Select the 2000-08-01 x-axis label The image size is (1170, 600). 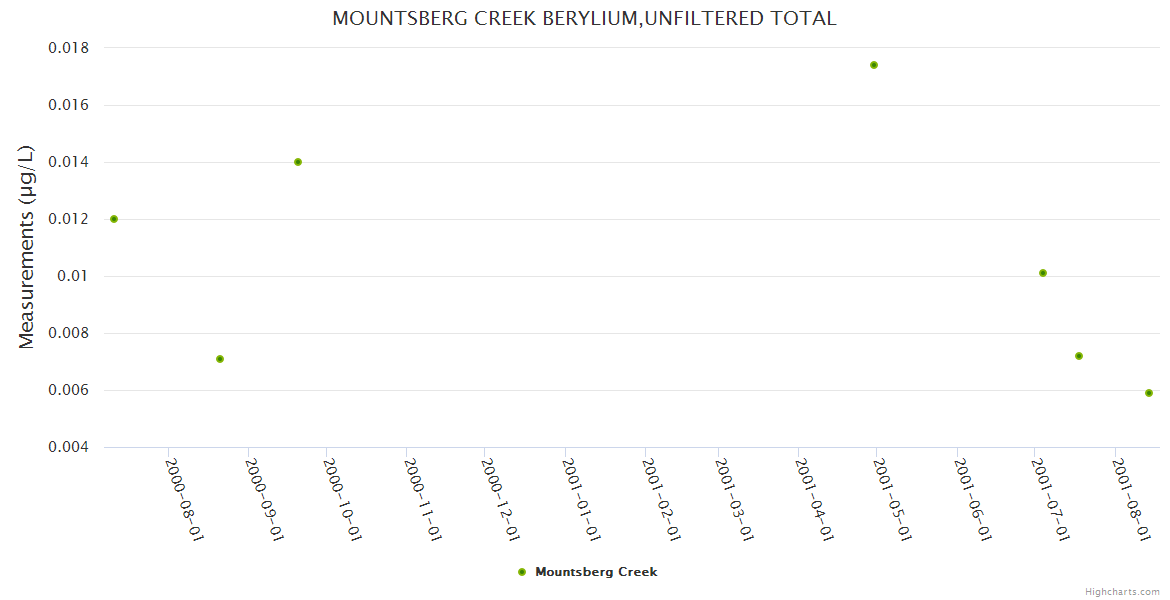[x=184, y=499]
